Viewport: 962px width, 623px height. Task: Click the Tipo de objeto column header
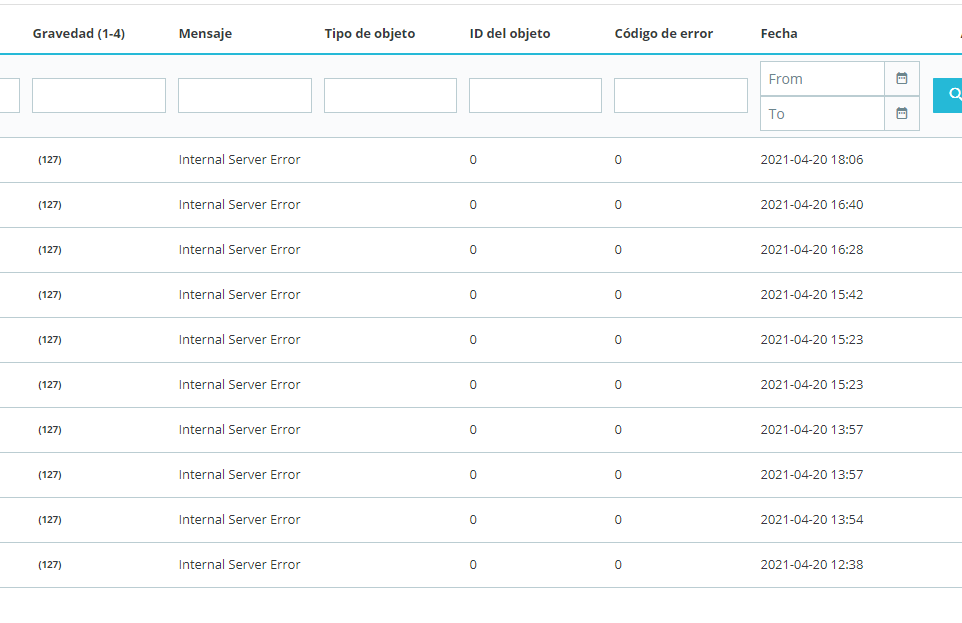pyautogui.click(x=370, y=34)
